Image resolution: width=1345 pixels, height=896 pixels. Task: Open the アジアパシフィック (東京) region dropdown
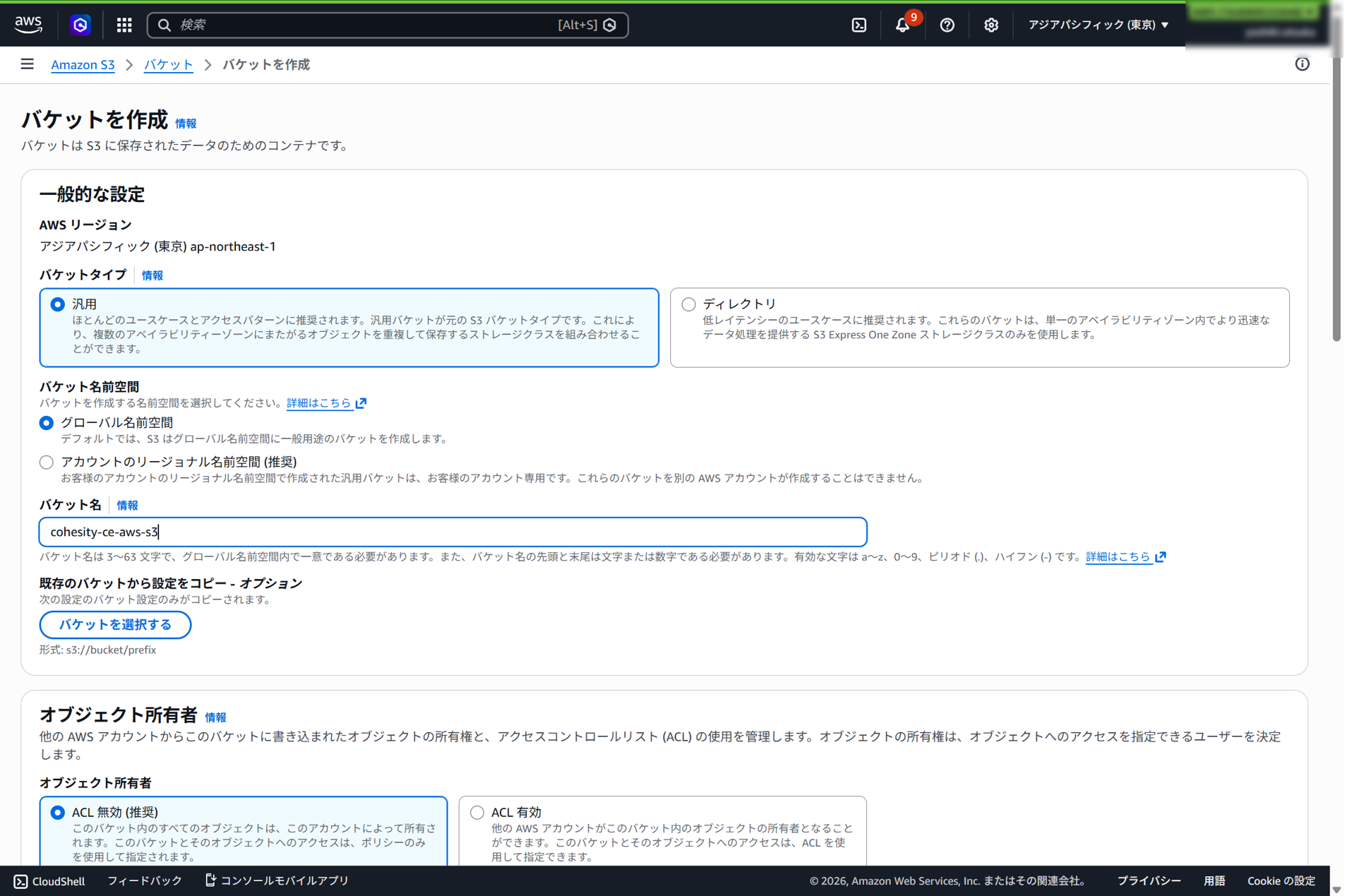(x=1098, y=25)
